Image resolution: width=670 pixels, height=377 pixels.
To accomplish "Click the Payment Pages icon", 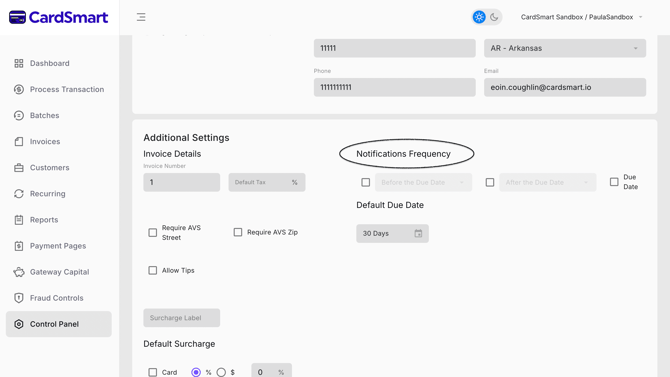I will 19,246.
